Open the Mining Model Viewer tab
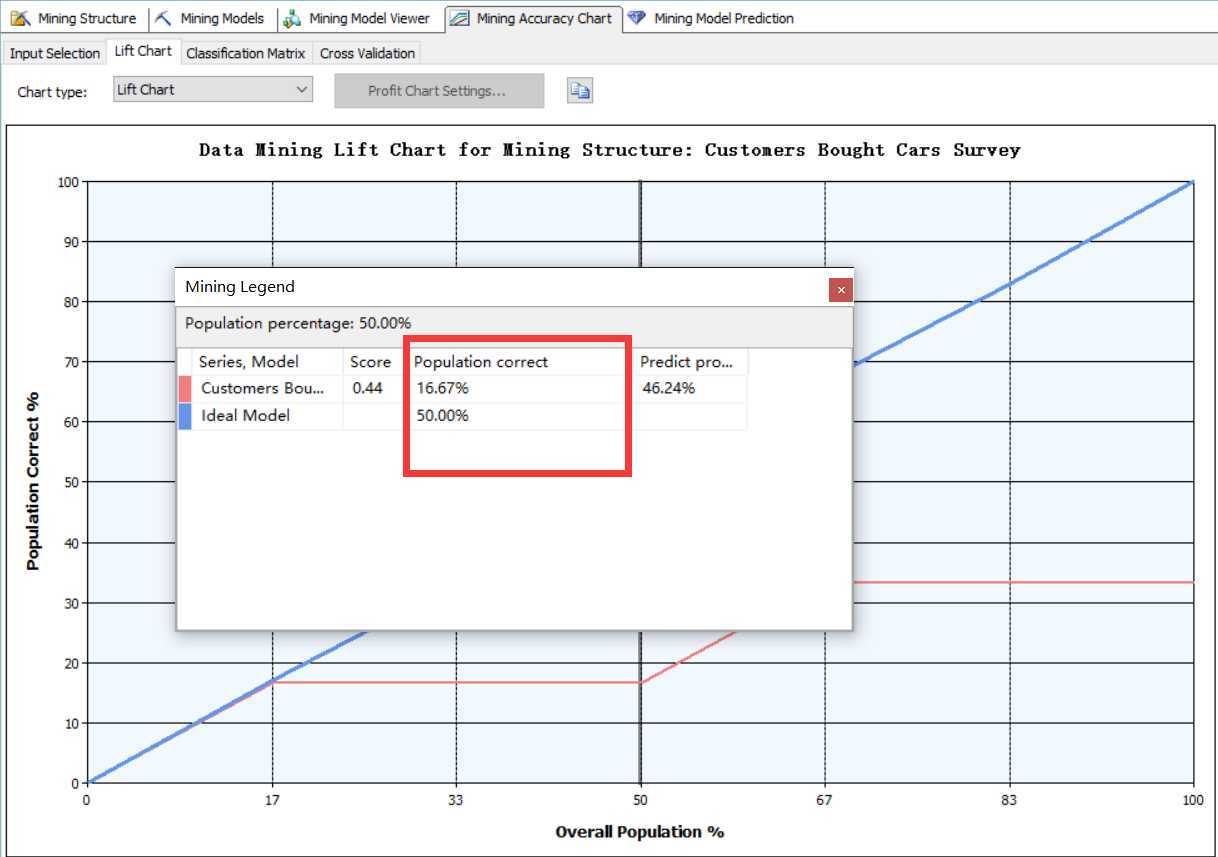Image resolution: width=1218 pixels, height=857 pixels. [x=357, y=18]
